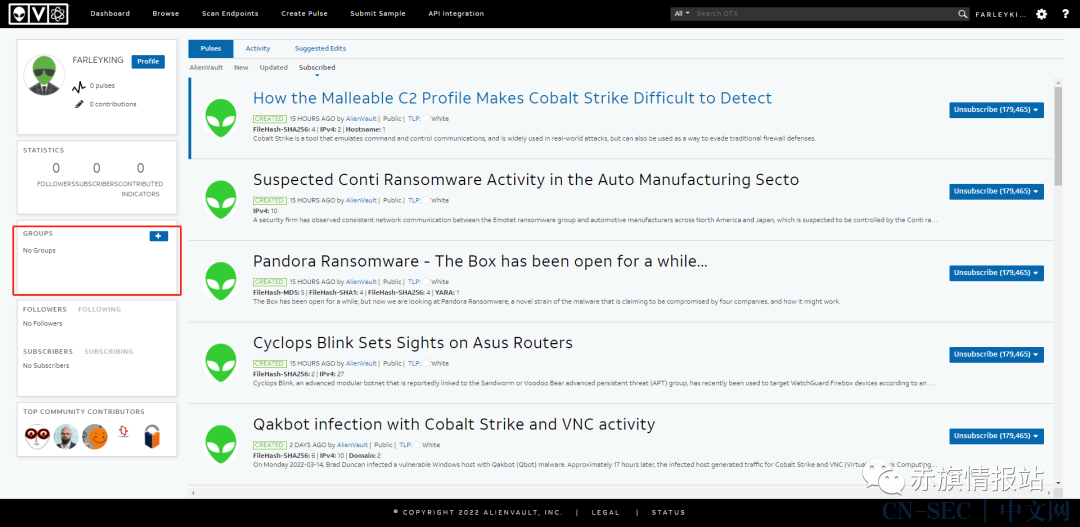Open the settings gear icon

tap(1041, 14)
